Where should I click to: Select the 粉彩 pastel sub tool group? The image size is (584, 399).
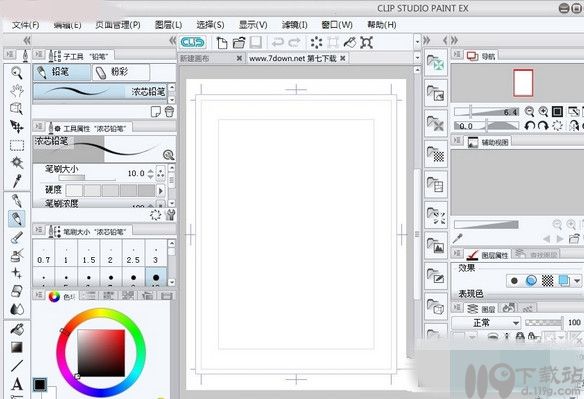click(121, 72)
